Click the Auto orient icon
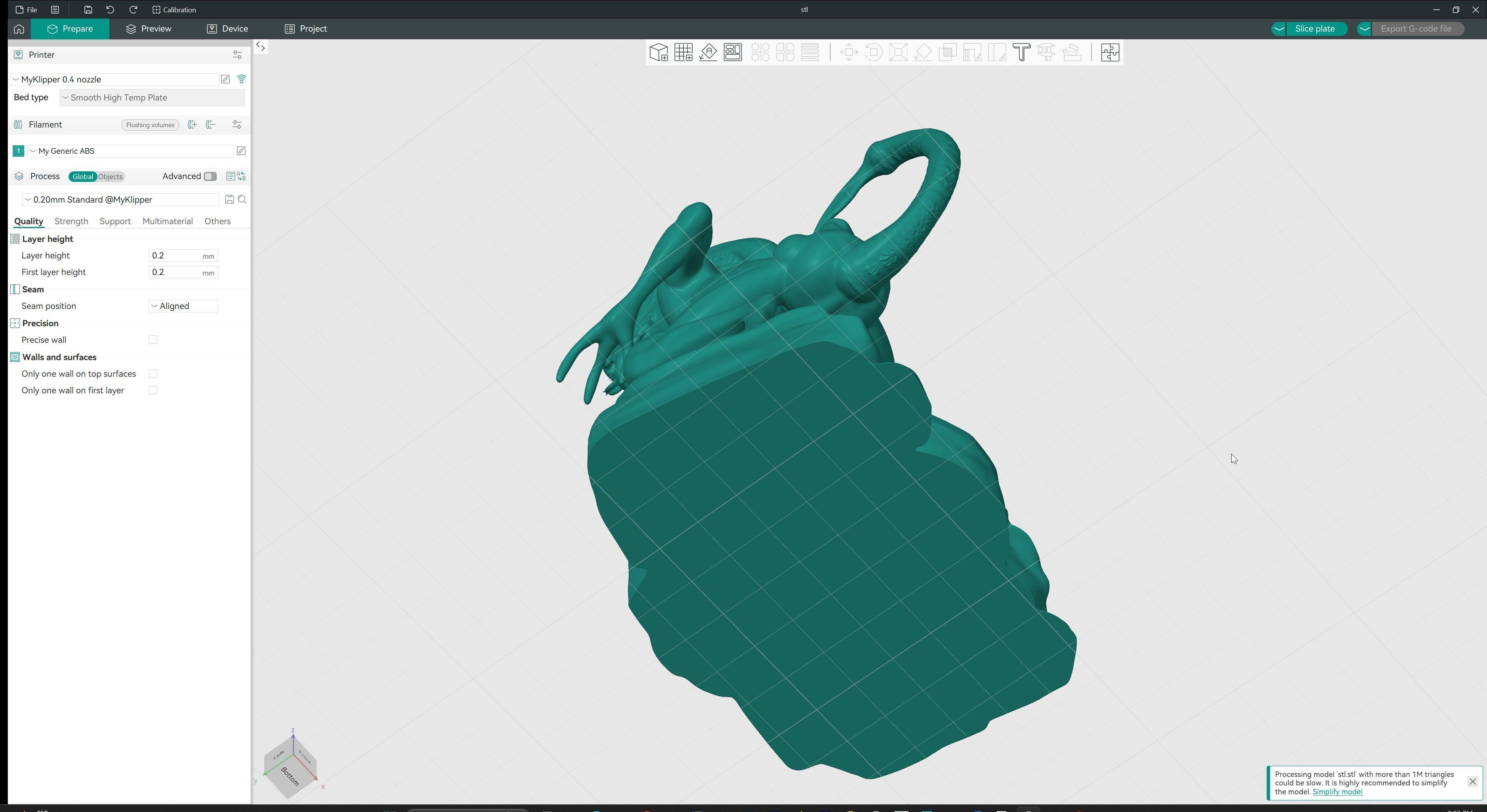This screenshot has width=1487, height=812. pyautogui.click(x=708, y=52)
